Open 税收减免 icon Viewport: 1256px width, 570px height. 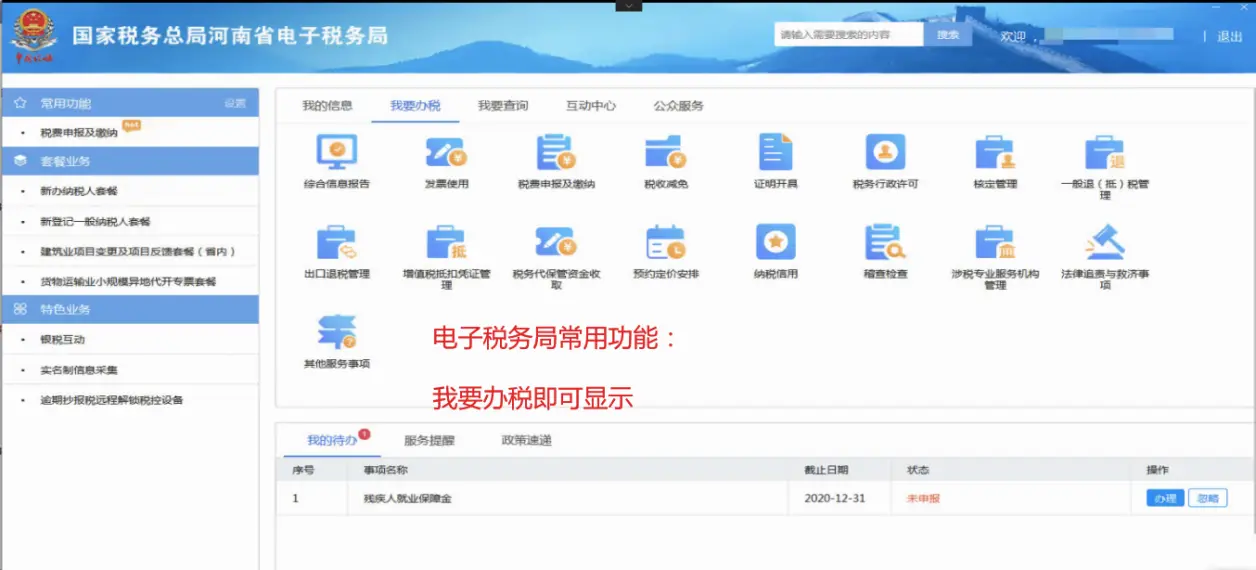(x=666, y=152)
